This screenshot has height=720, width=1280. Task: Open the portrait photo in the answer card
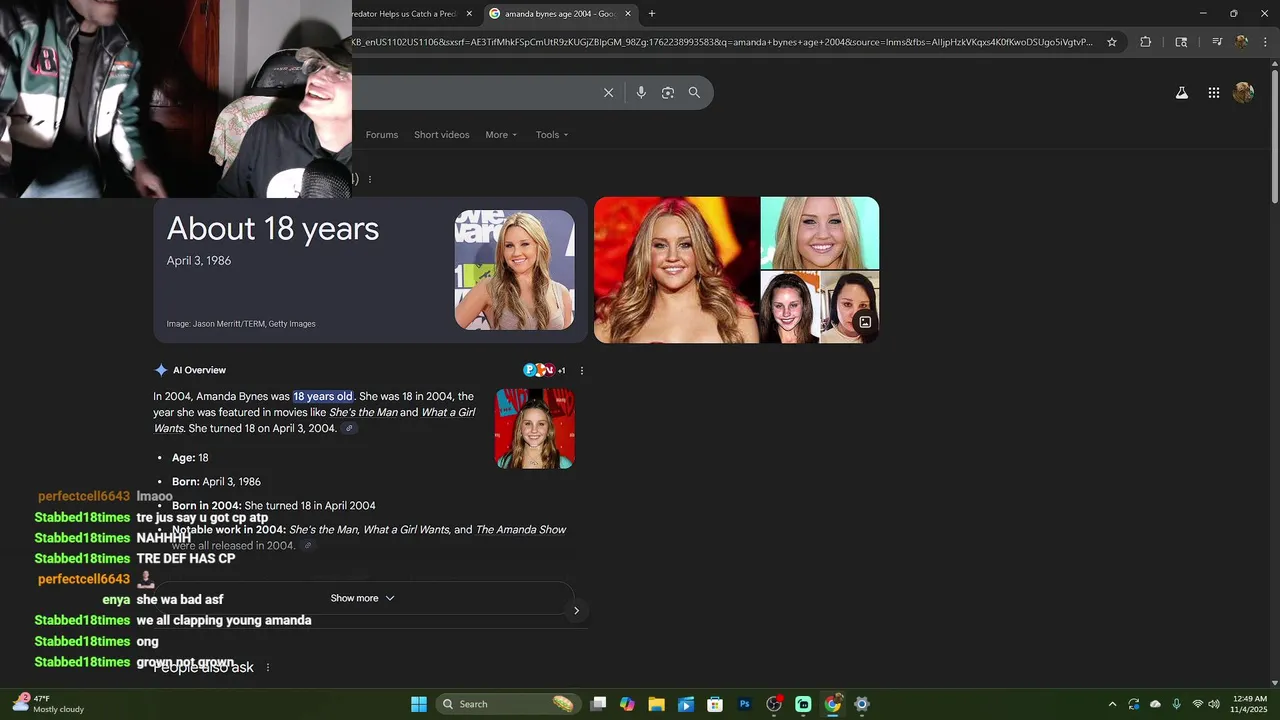tap(515, 270)
